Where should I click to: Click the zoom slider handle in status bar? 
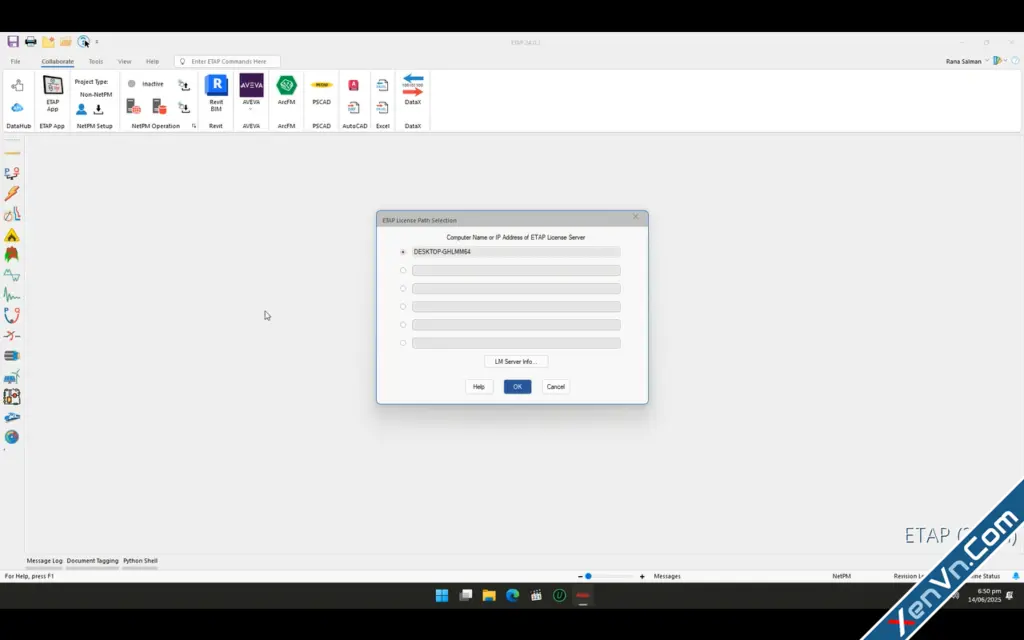click(588, 576)
